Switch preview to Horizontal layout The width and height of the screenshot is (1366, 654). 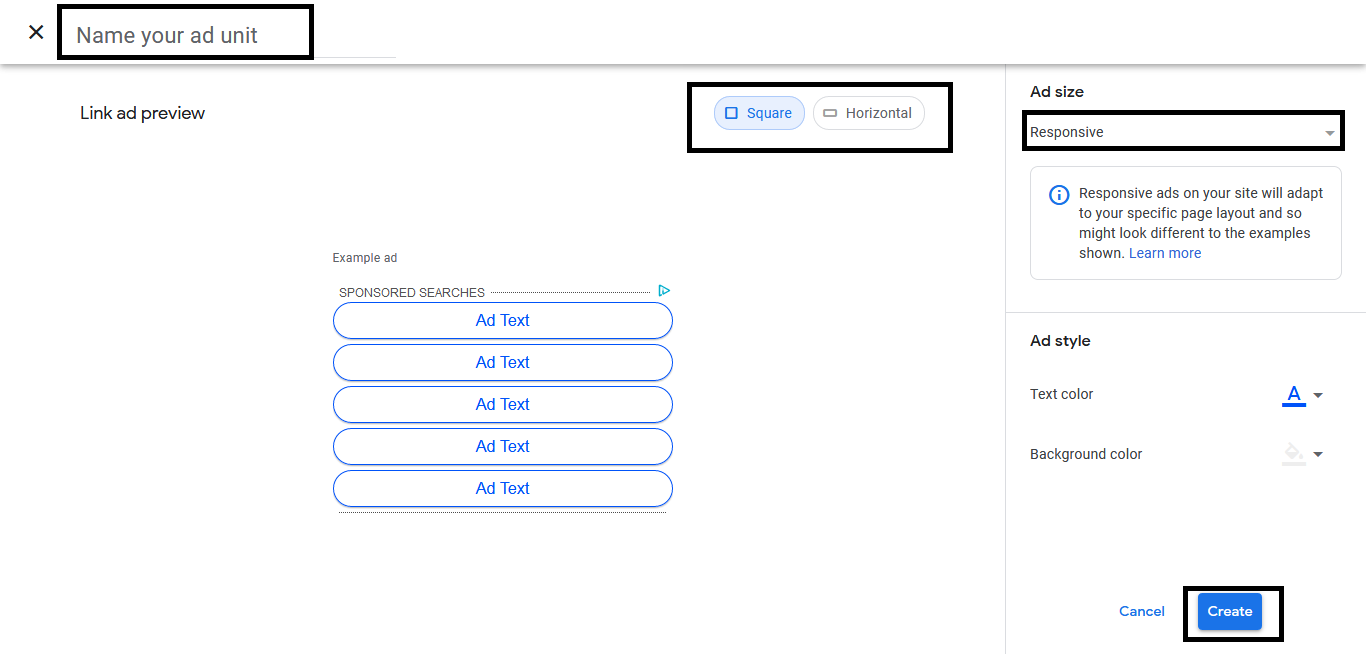tap(868, 113)
